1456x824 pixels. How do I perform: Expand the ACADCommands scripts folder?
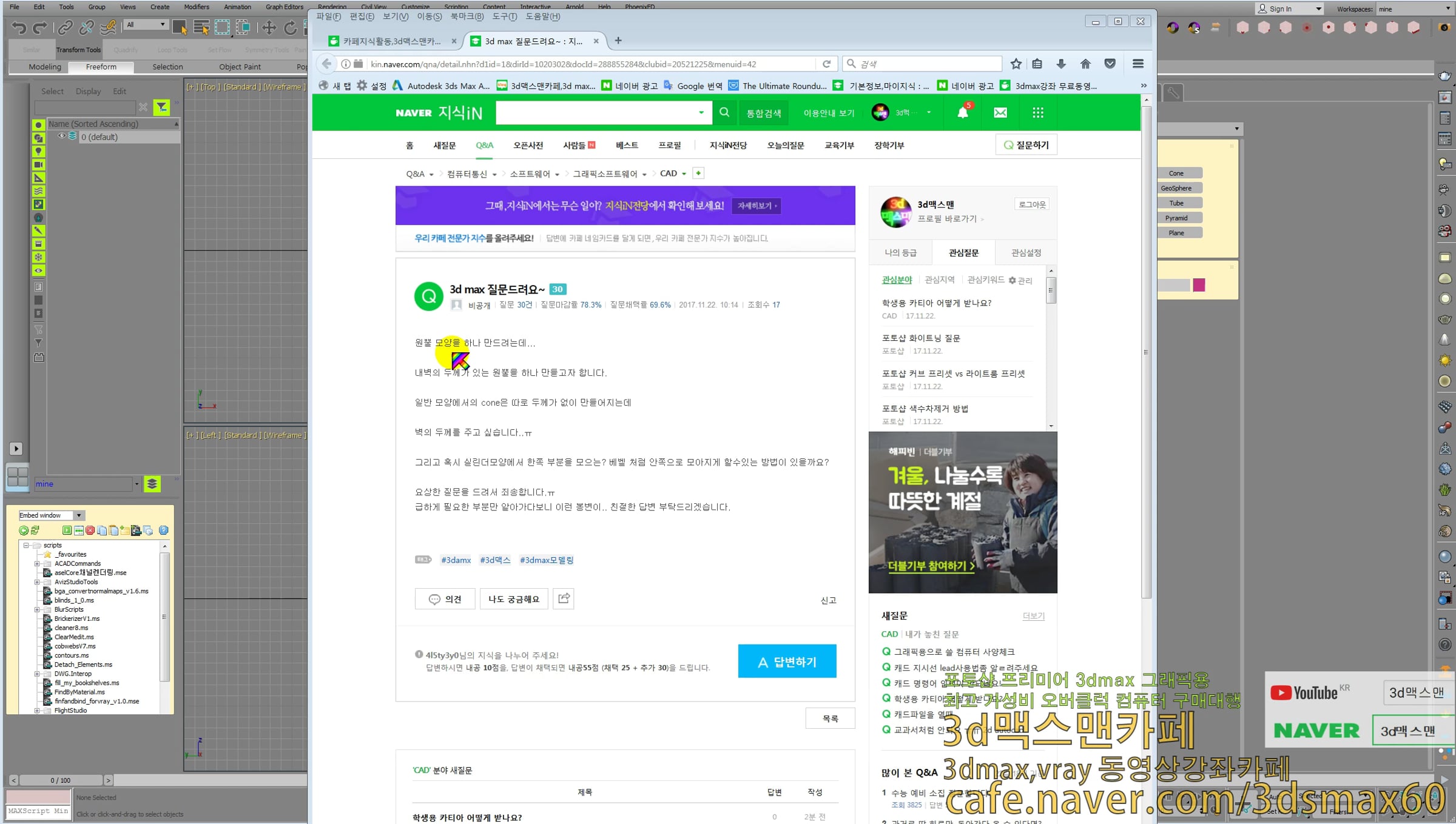[x=37, y=563]
